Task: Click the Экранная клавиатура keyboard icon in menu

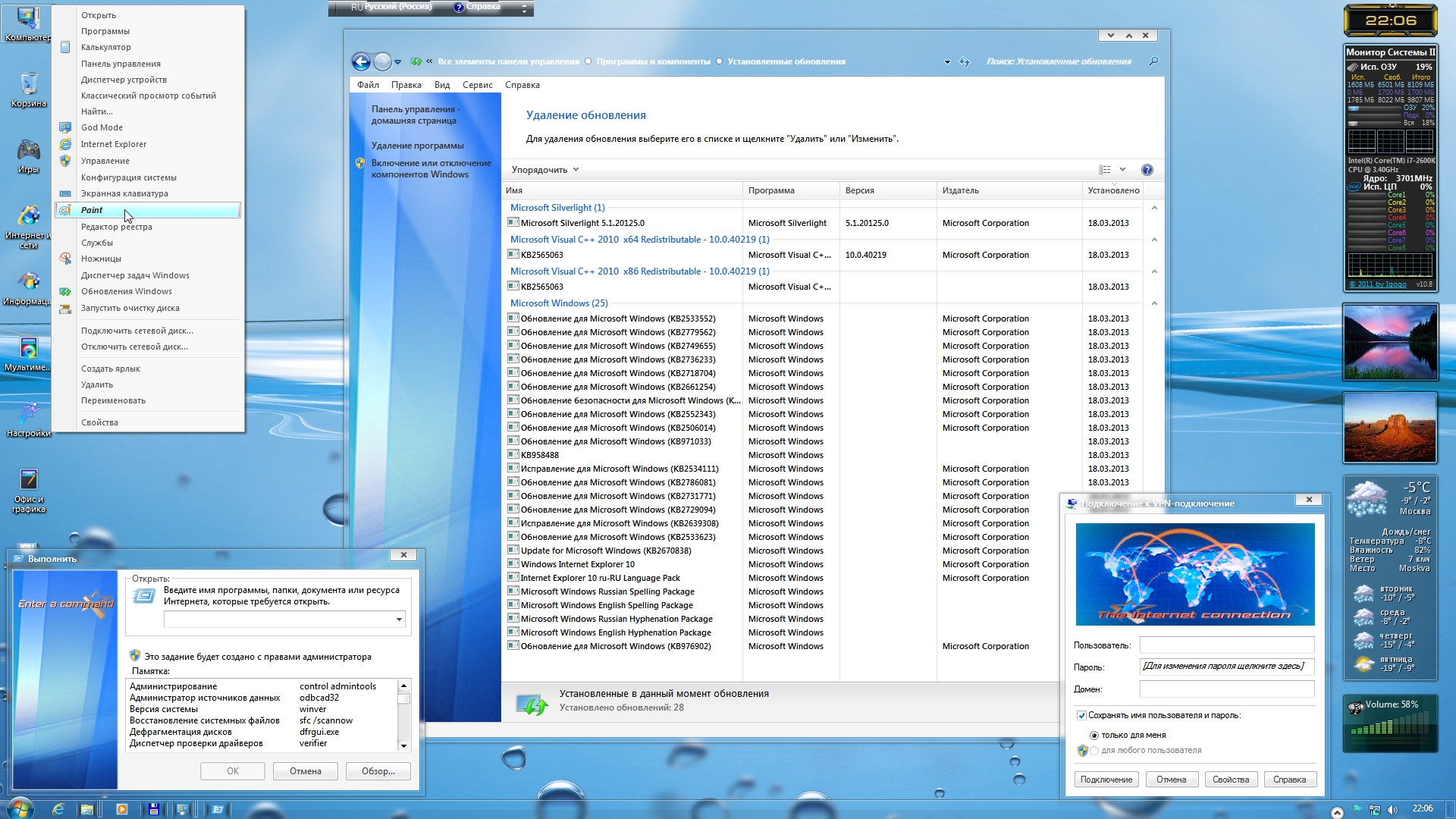Action: point(65,193)
